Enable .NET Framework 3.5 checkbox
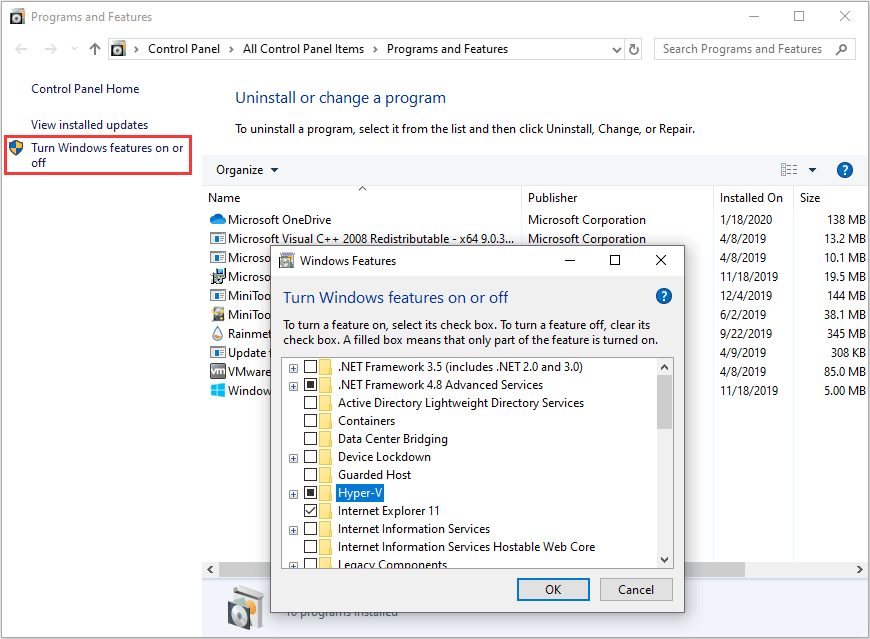Viewport: 870px width, 639px height. 311,367
